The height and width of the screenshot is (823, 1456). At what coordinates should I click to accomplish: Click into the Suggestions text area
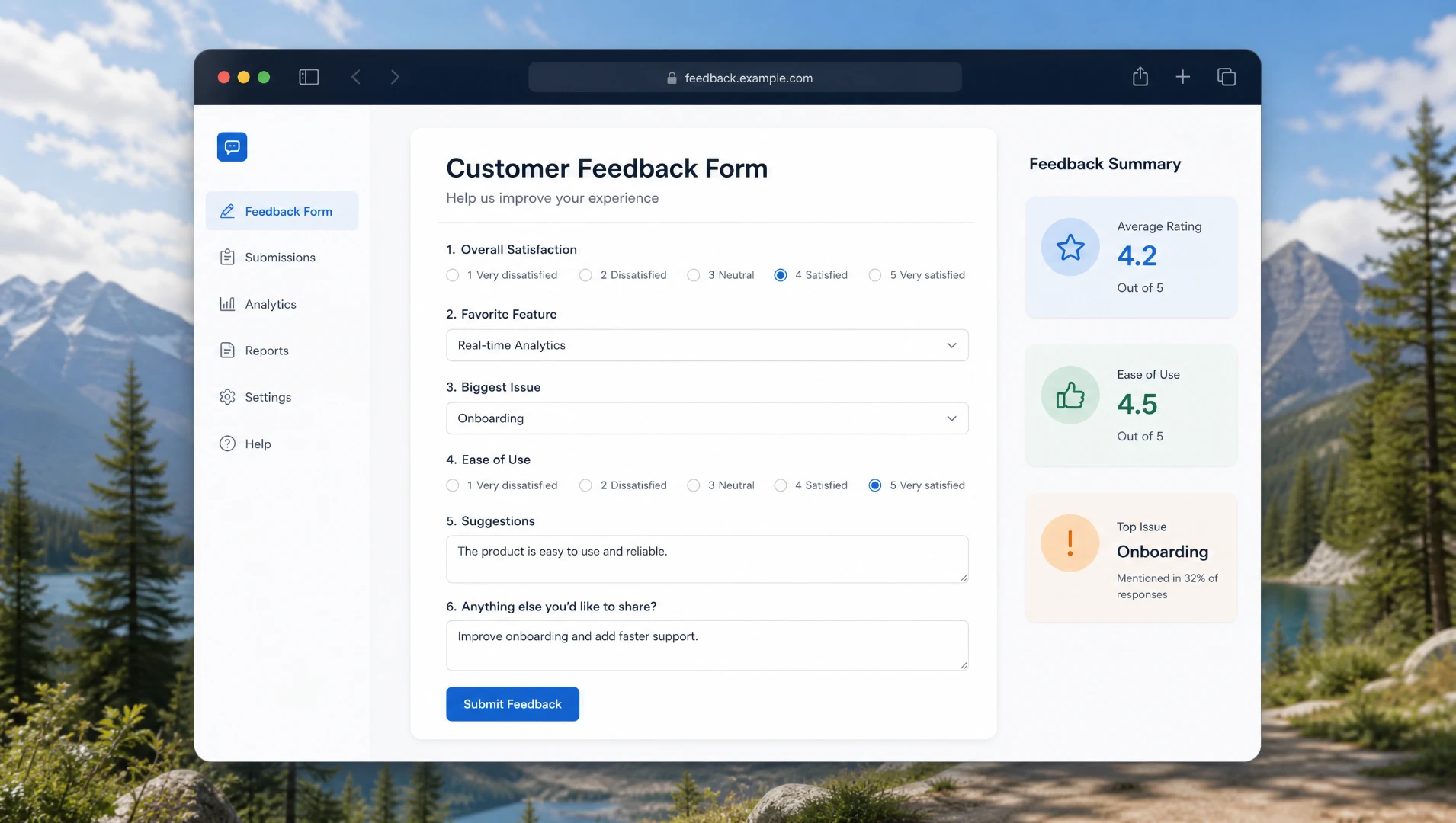[x=707, y=559]
